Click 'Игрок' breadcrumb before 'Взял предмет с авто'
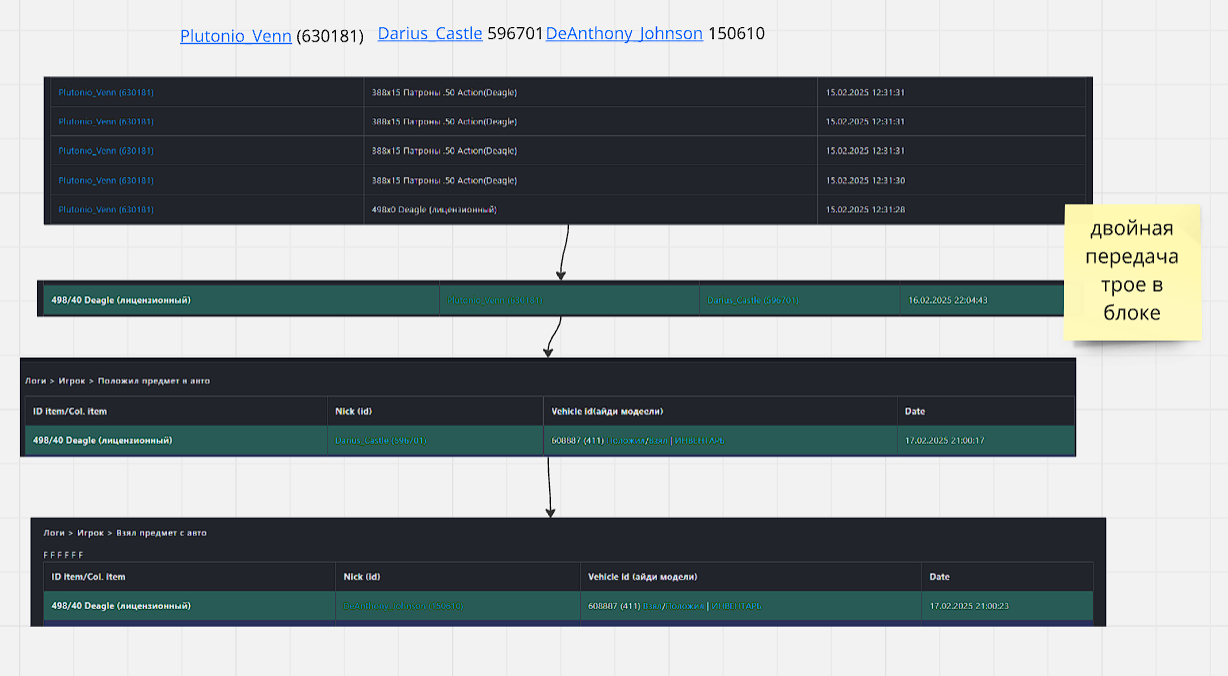Image resolution: width=1228 pixels, height=676 pixels. [x=90, y=533]
